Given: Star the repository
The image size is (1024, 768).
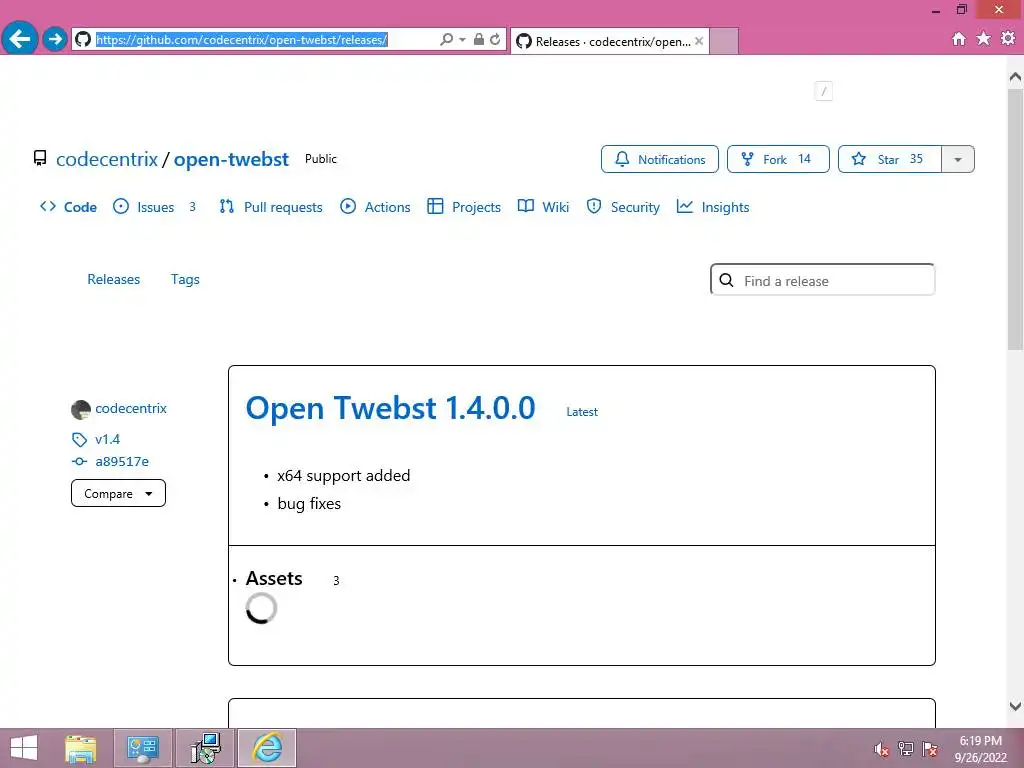Looking at the screenshot, I should pos(889,159).
